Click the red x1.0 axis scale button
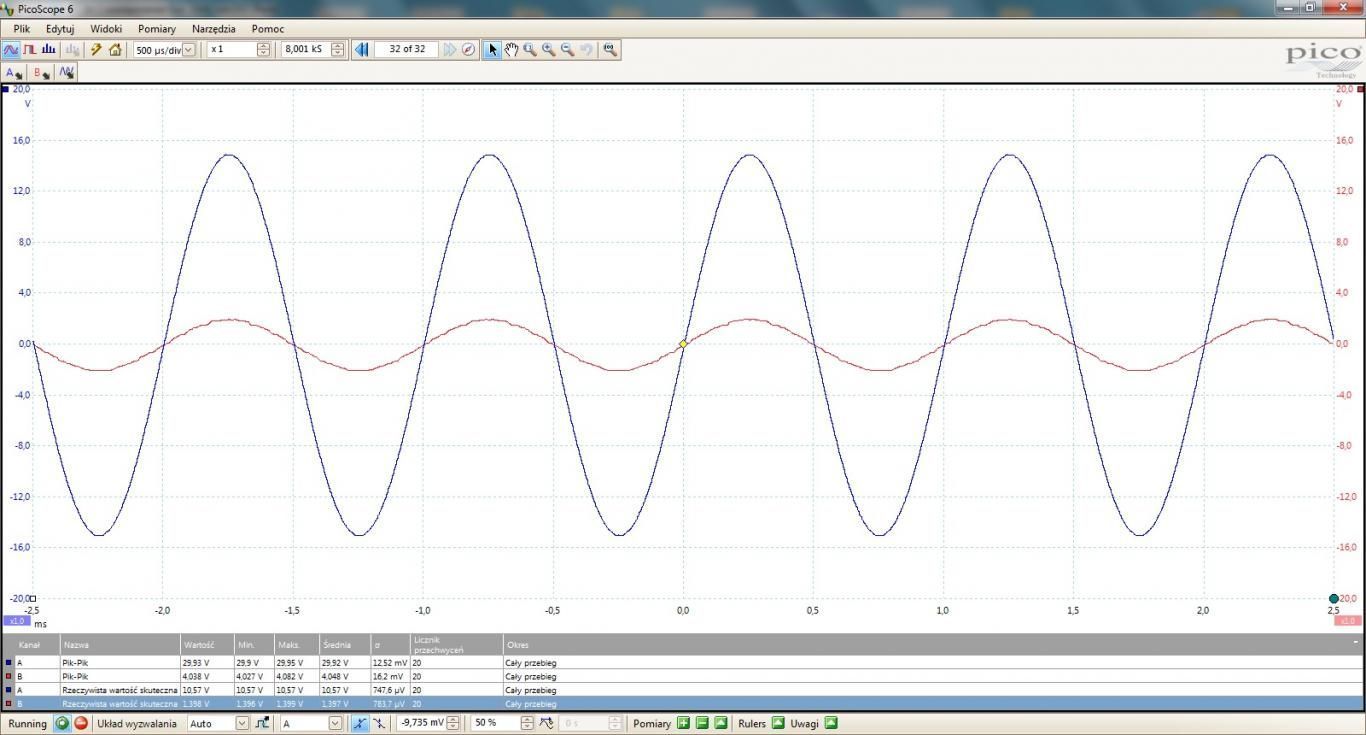The height and width of the screenshot is (735, 1366). point(1347,621)
